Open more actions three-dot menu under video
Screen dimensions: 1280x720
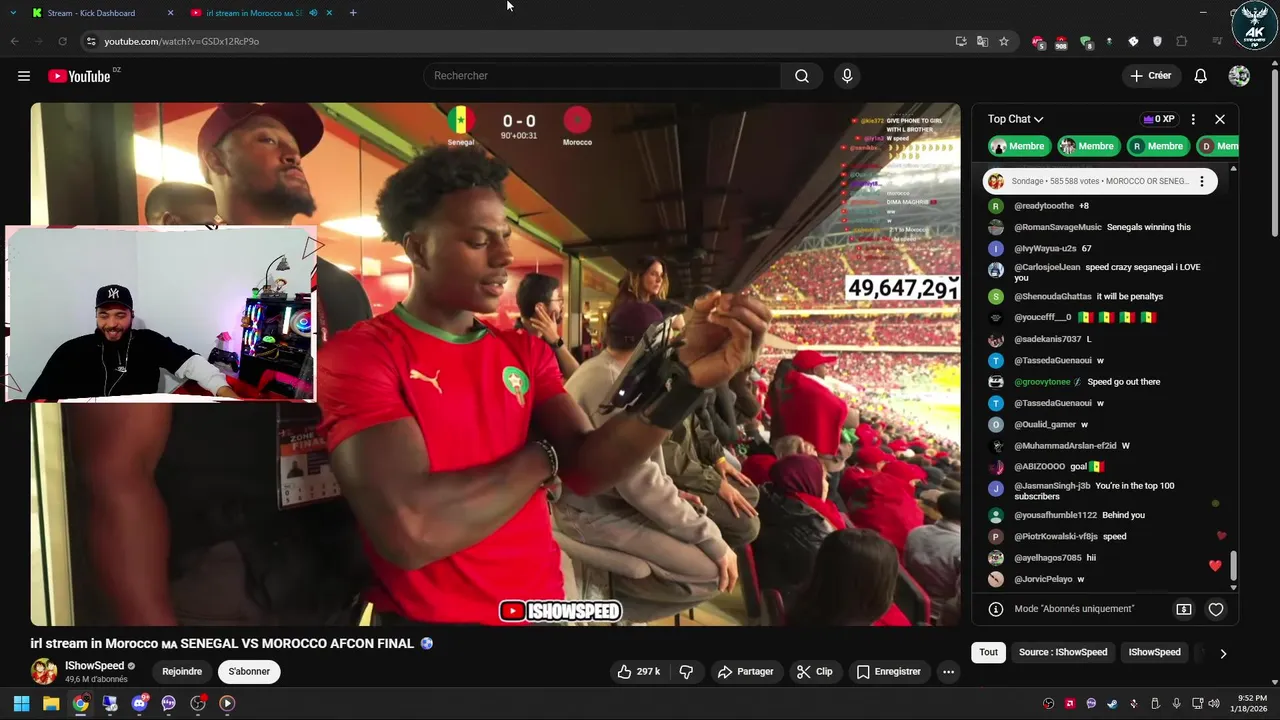948,672
